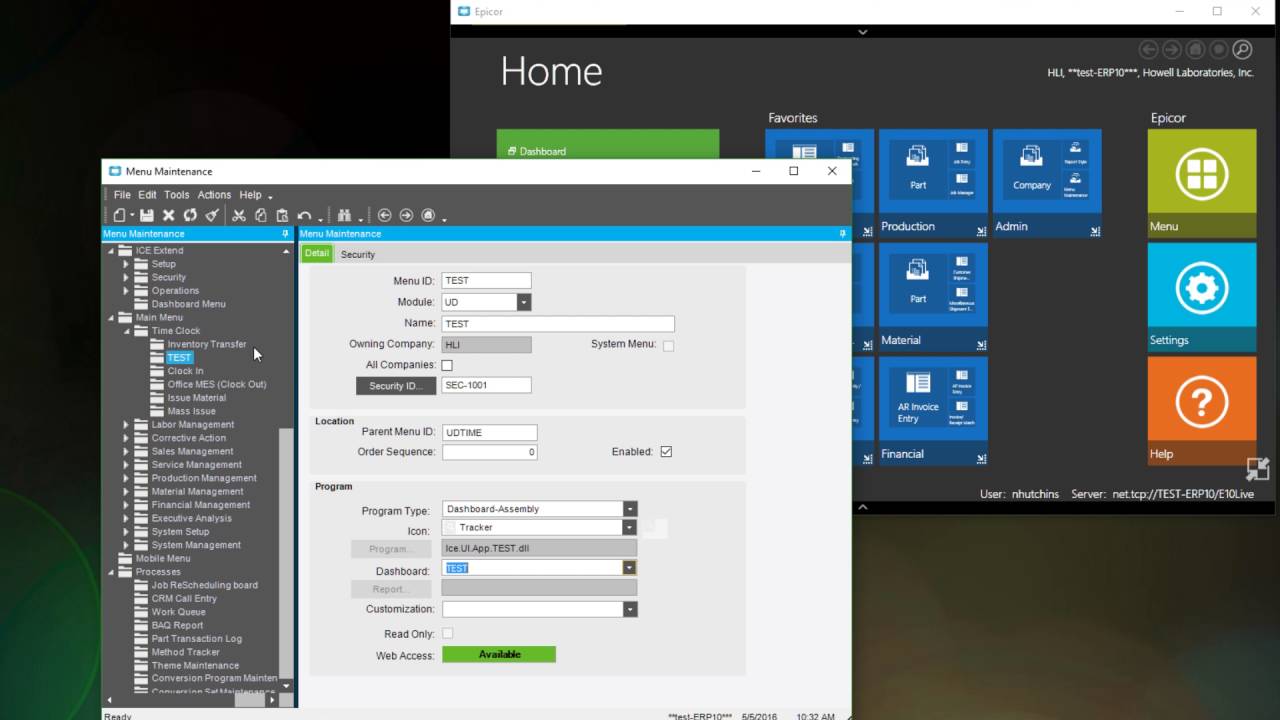Viewport: 1280px width, 720px height.
Task: Toggle the All Companies checkbox
Action: [447, 365]
